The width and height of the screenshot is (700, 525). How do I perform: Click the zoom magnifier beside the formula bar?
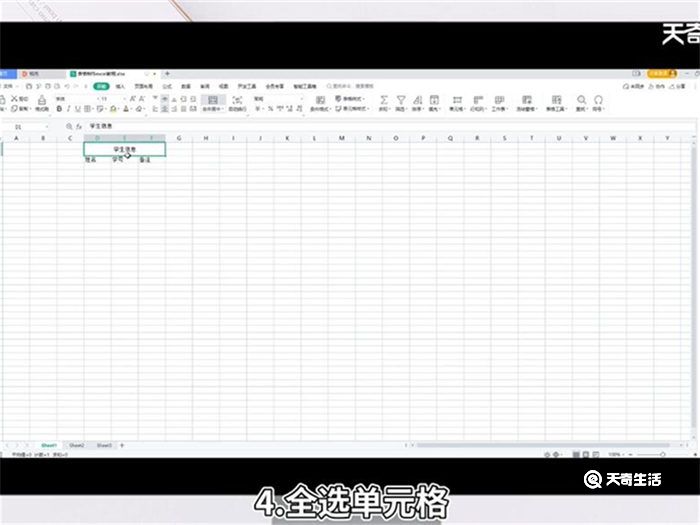[69, 126]
